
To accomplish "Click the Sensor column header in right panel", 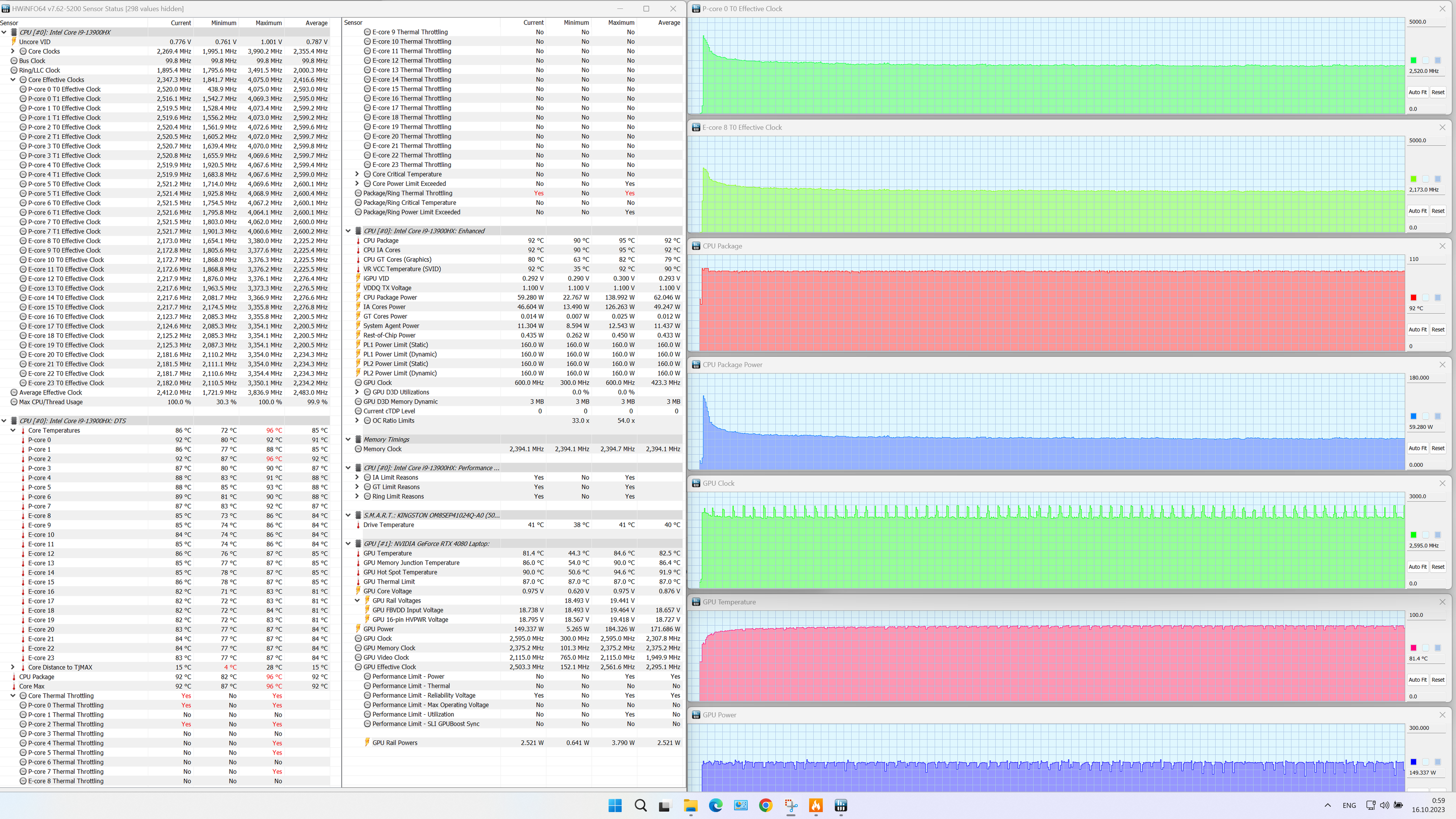I will click(353, 23).
